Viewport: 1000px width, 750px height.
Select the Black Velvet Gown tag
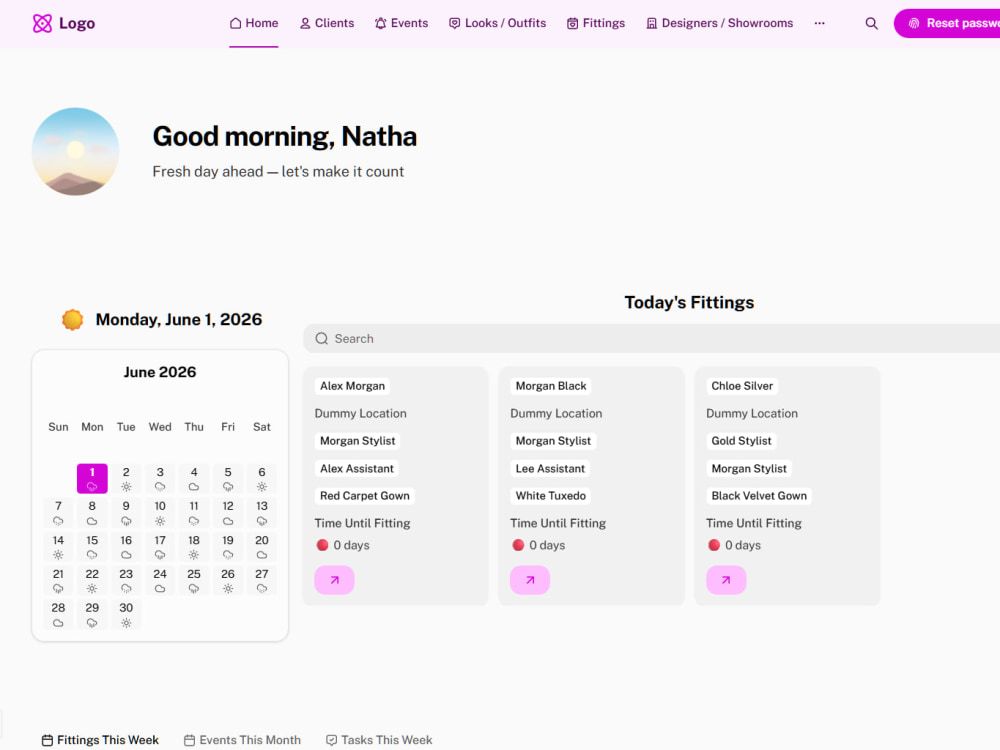(759, 496)
